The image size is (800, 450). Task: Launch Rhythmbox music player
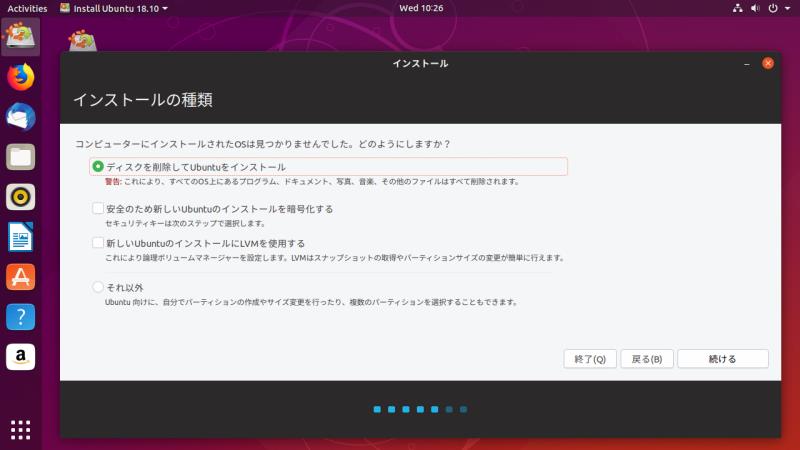20,197
